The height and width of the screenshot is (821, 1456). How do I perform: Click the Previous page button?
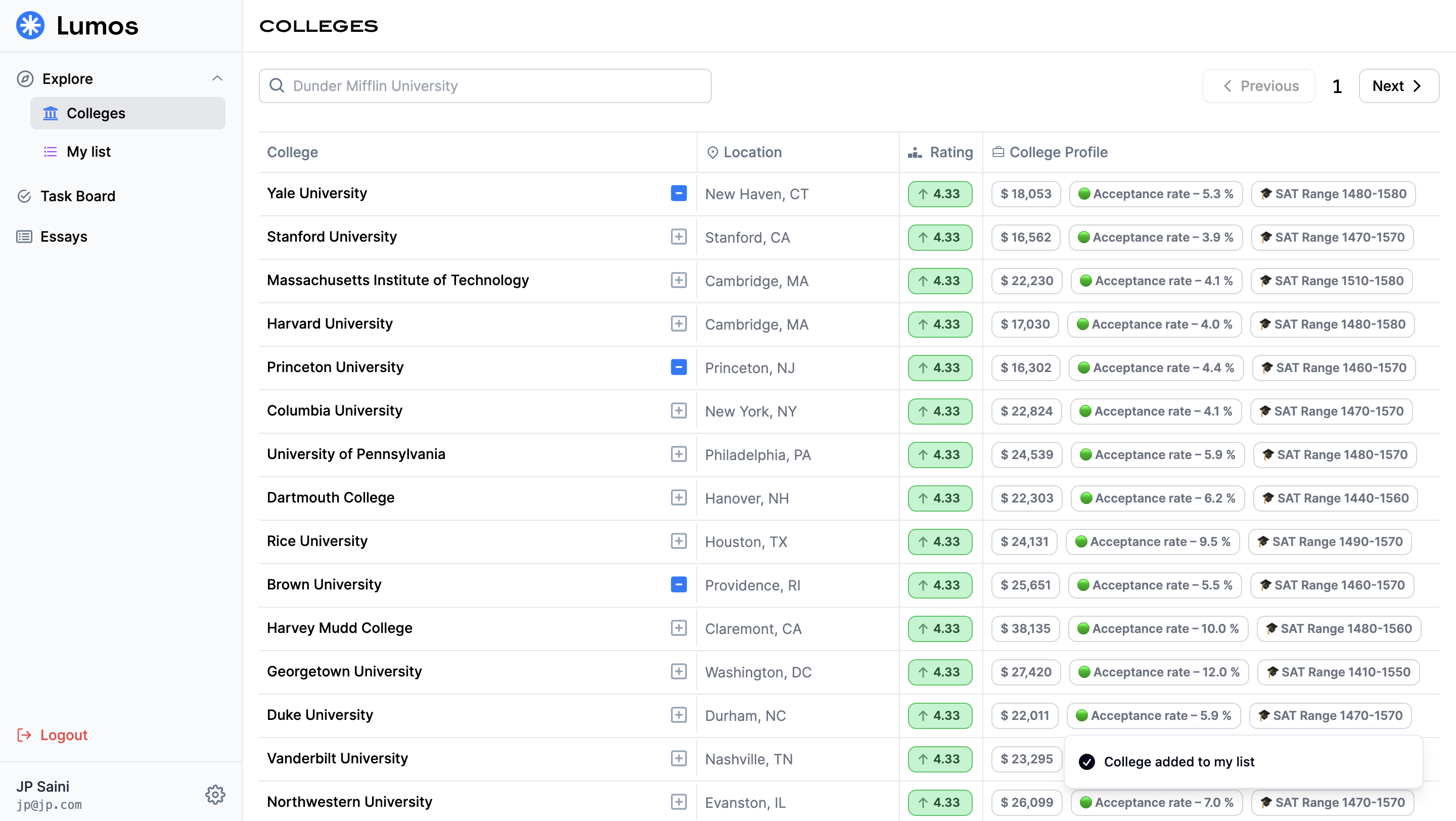1259,86
